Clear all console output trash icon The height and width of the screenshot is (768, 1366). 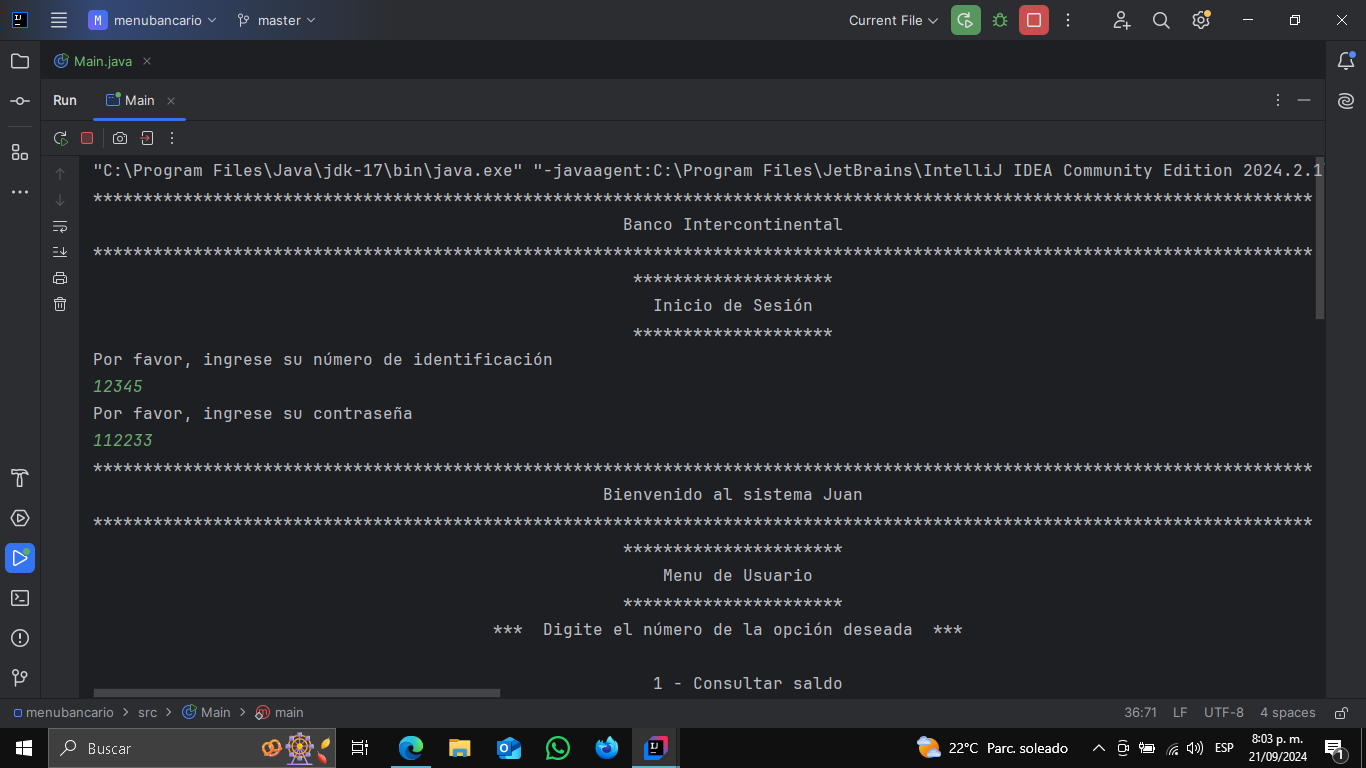[x=60, y=304]
